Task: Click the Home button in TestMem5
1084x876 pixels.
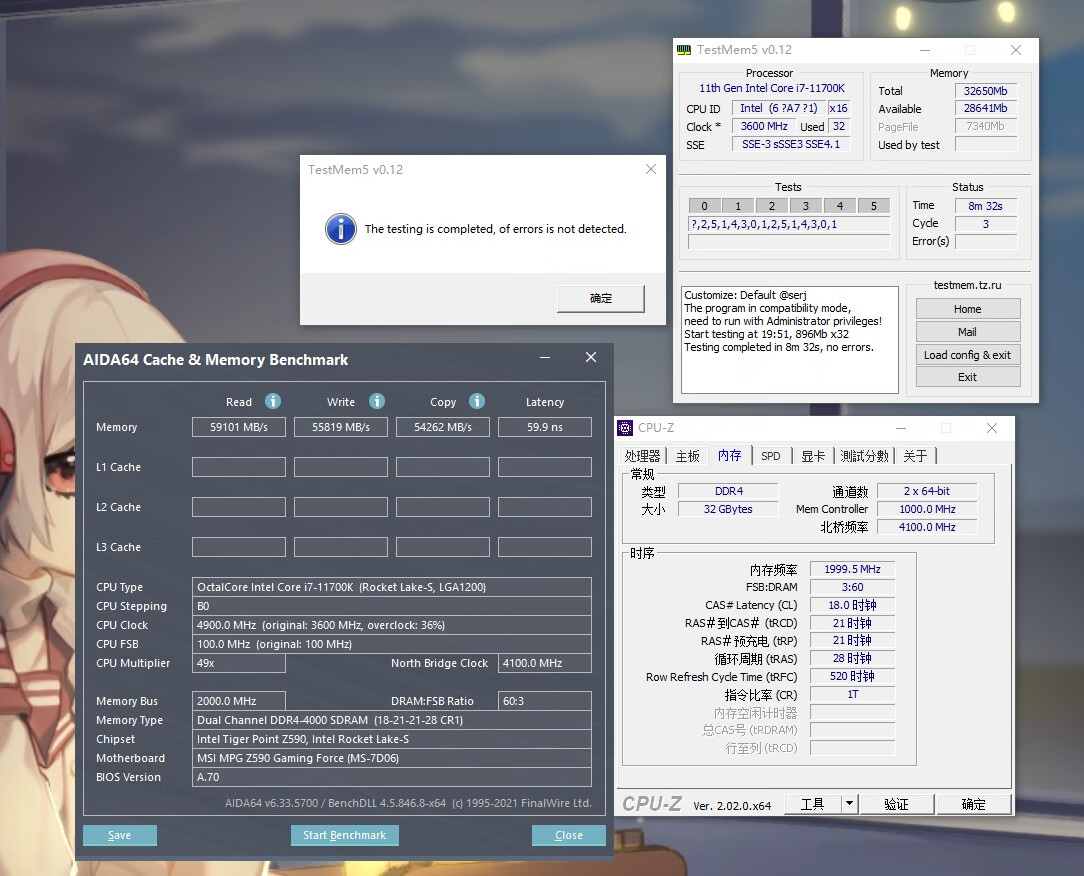Action: pos(968,309)
